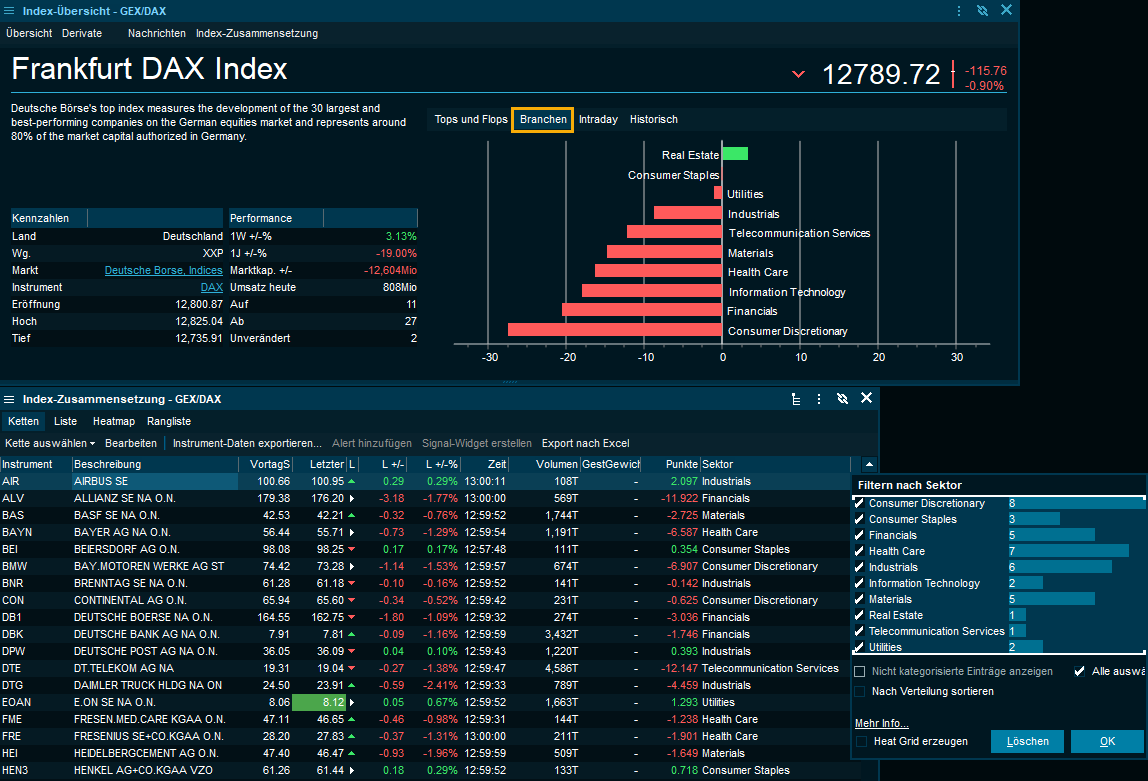Screen dimensions: 1148x781
Task: Open hamburger menu of Index-Übersicht window
Action: tap(10, 11)
